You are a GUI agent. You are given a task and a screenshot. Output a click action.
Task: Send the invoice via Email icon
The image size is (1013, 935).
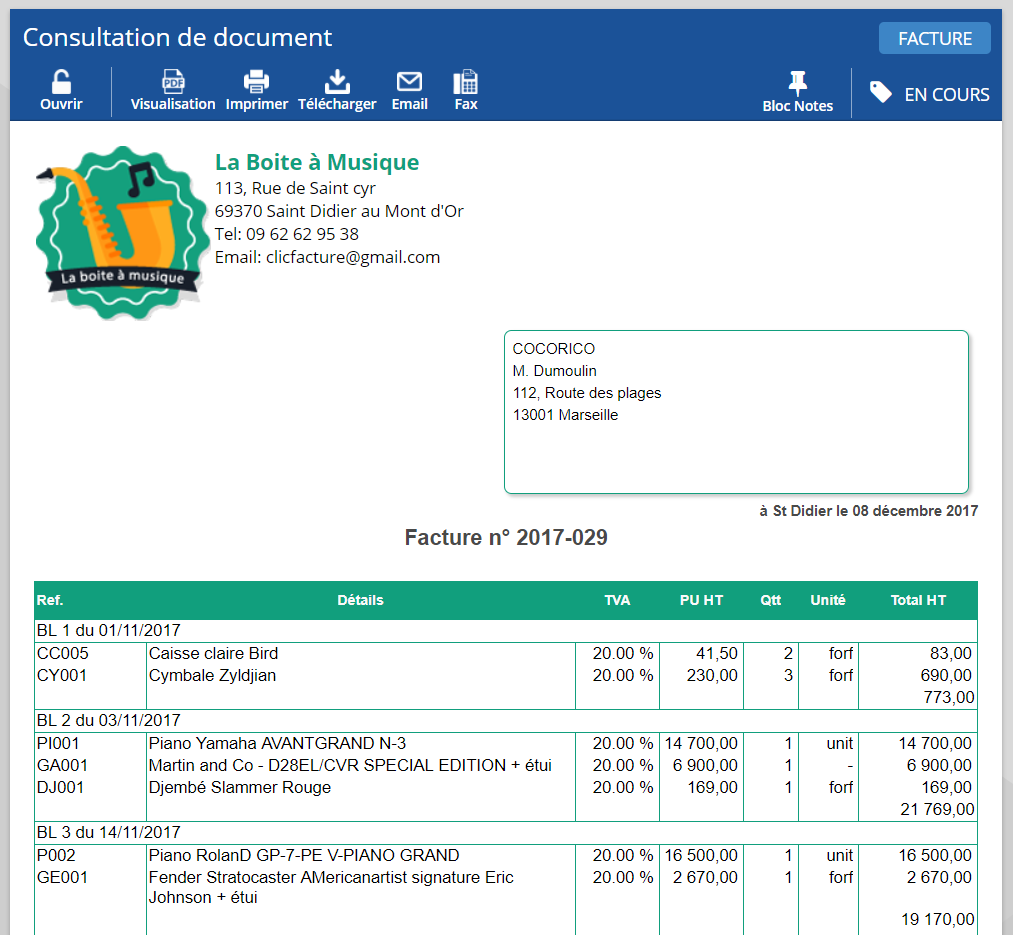click(409, 82)
